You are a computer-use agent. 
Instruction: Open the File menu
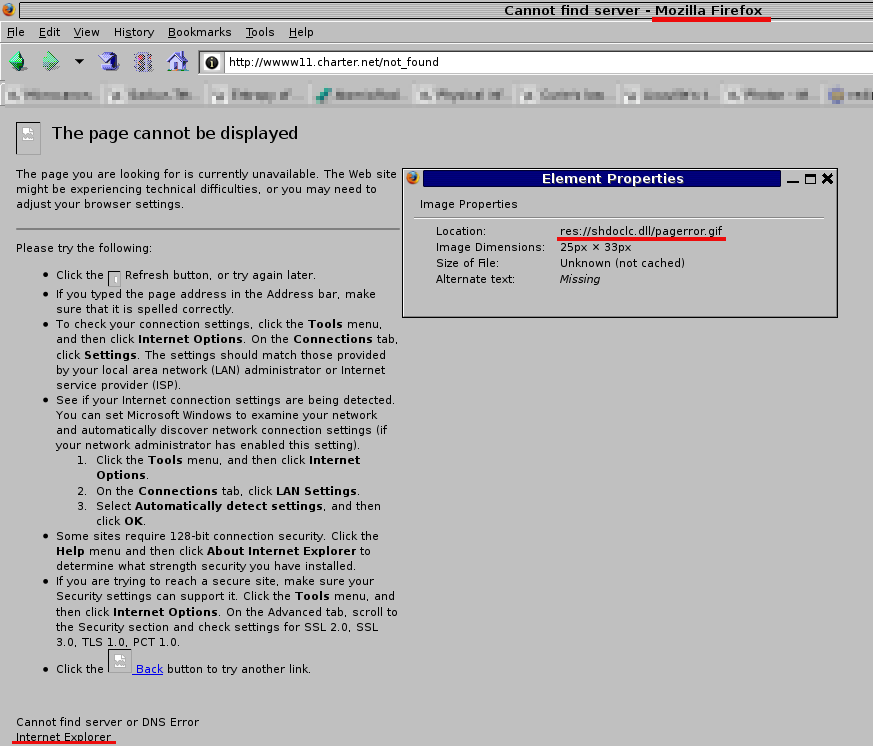16,32
